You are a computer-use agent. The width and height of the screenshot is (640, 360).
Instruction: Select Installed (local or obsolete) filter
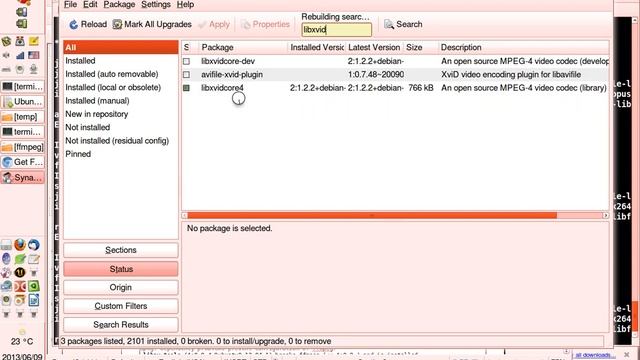point(121,87)
